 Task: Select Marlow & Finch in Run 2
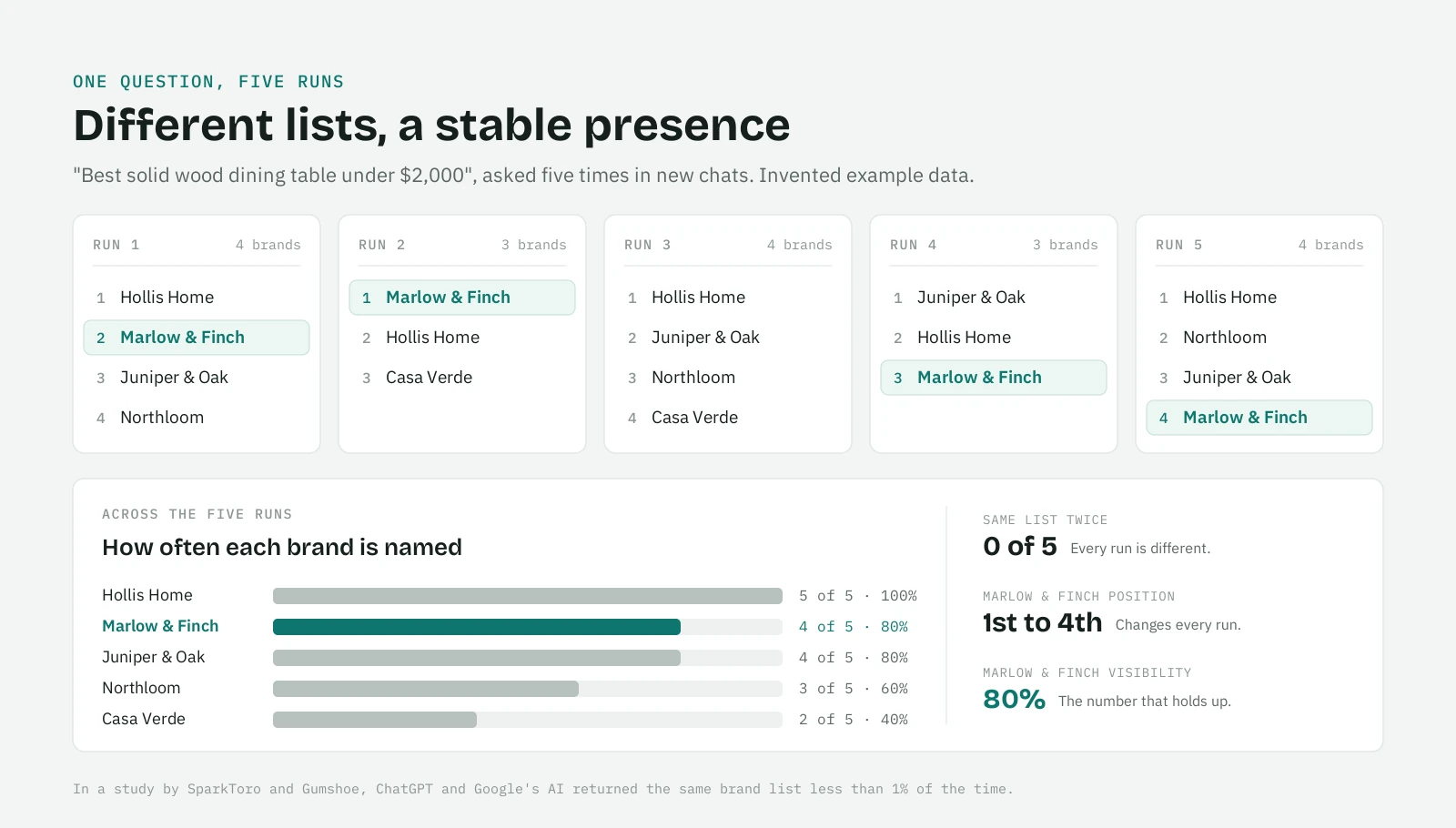462,298
